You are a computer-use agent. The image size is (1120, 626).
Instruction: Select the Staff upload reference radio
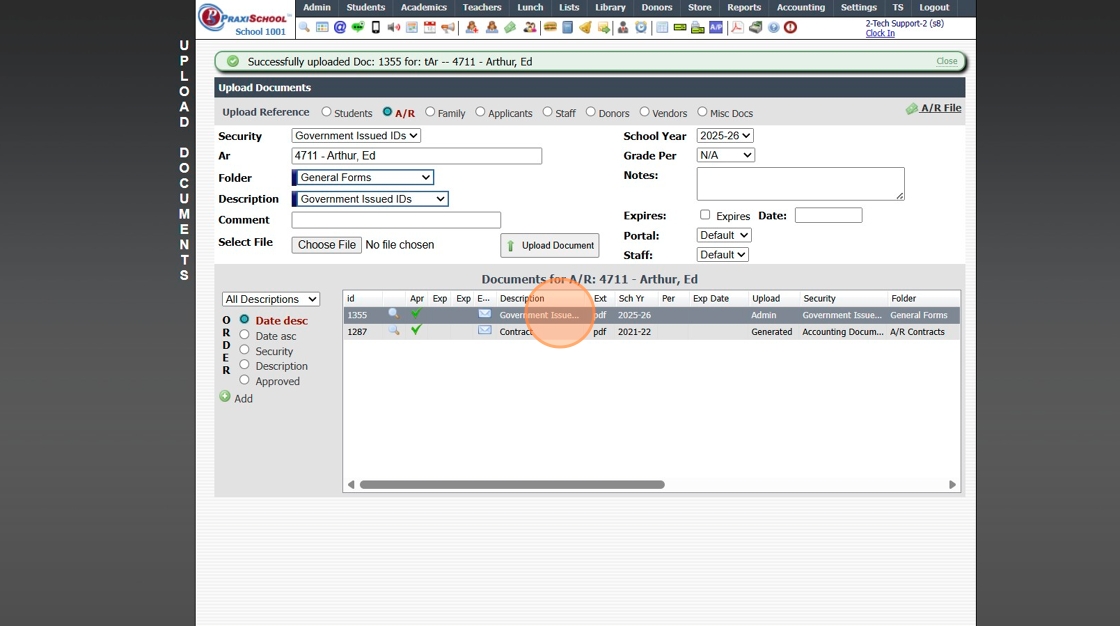coord(547,111)
